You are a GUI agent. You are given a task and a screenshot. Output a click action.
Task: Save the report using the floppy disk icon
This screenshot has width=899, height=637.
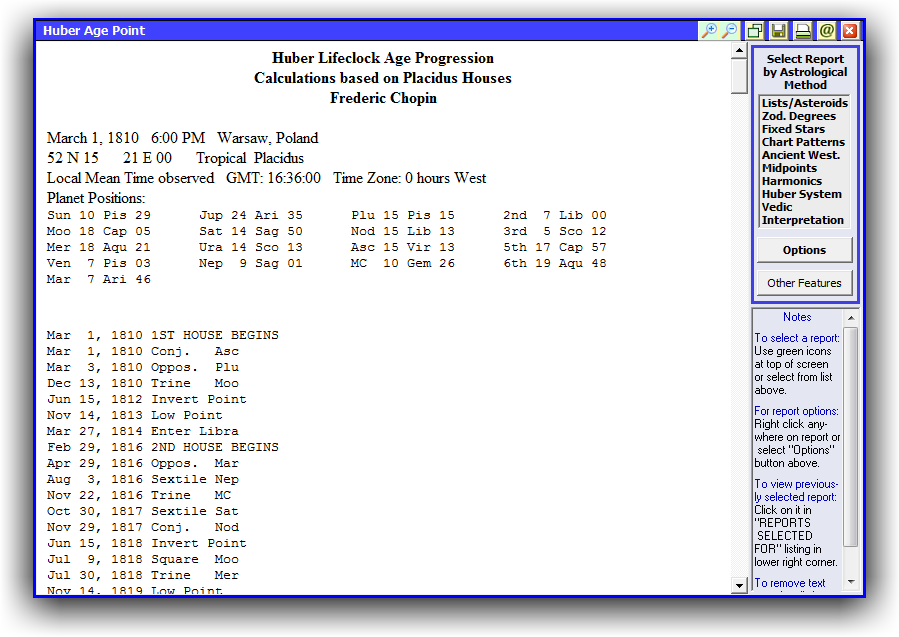point(779,31)
